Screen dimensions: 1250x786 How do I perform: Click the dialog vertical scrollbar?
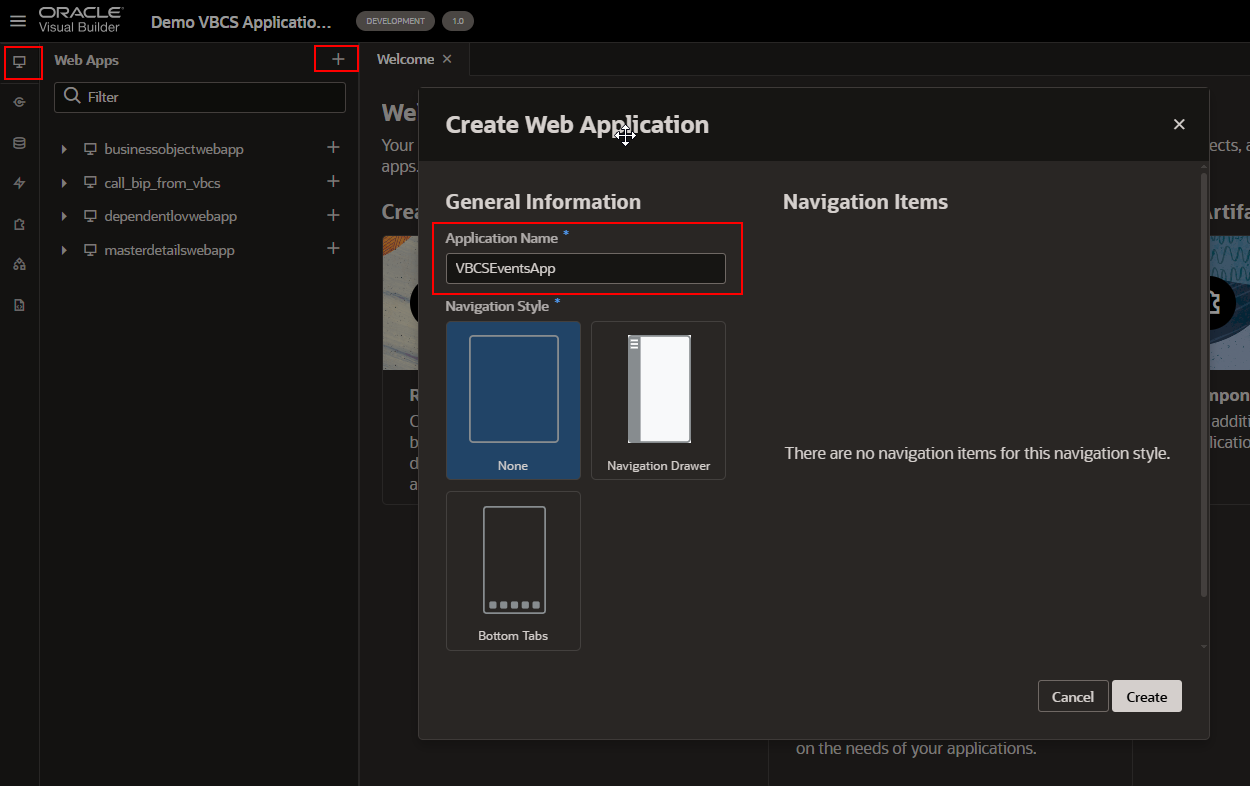(1204, 385)
